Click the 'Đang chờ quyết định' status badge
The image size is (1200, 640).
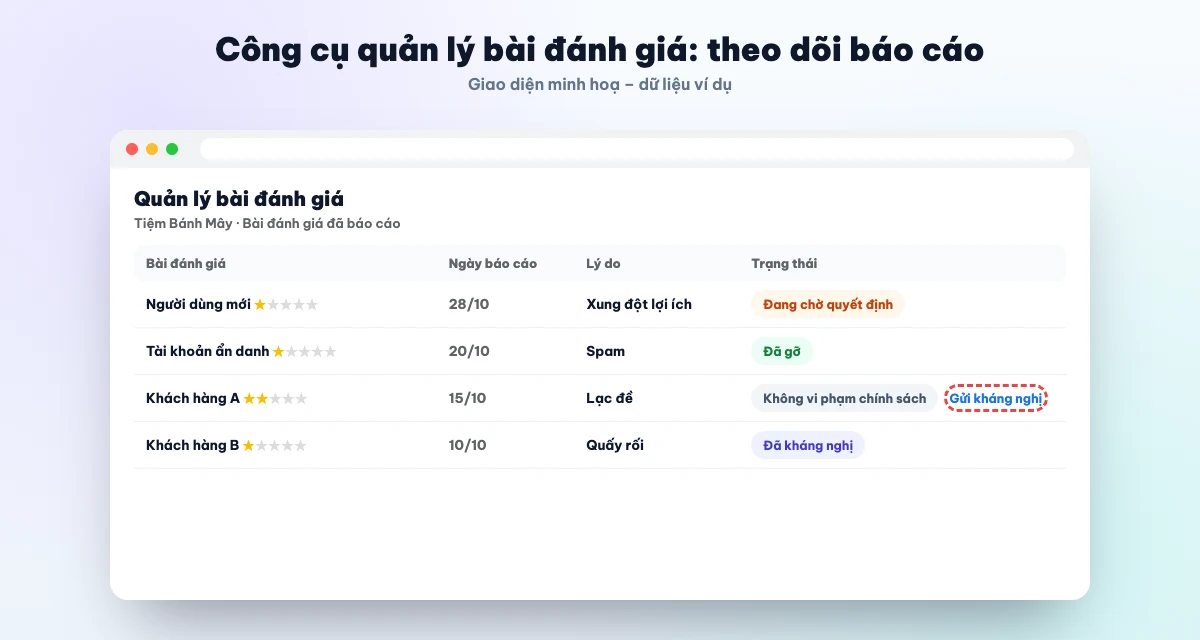tap(827, 304)
